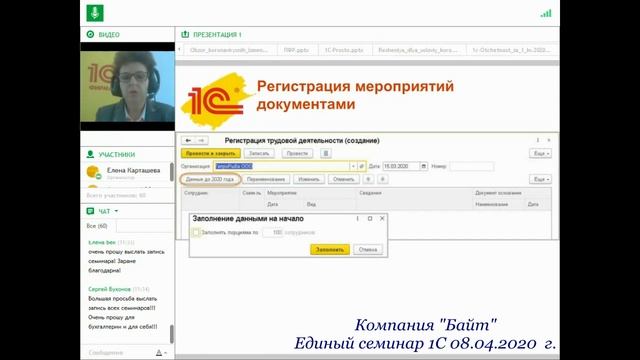640x360 pixels.
Task: Click the Изменить button
Action: tap(309, 179)
